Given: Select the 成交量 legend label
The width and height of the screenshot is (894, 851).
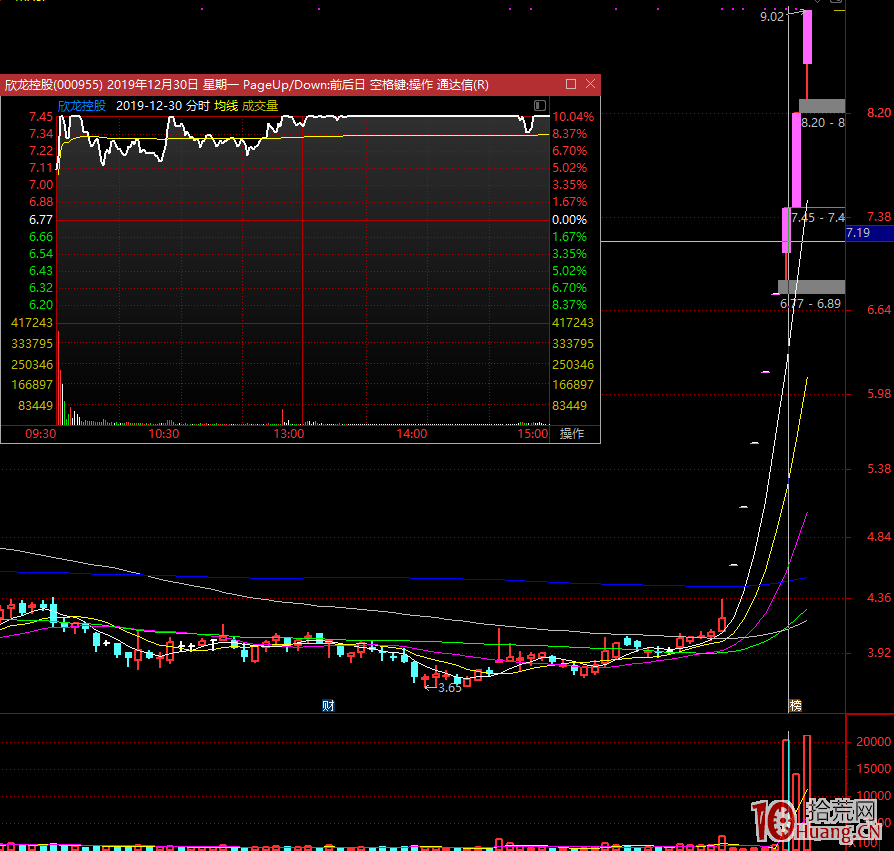Looking at the screenshot, I should click(x=260, y=105).
